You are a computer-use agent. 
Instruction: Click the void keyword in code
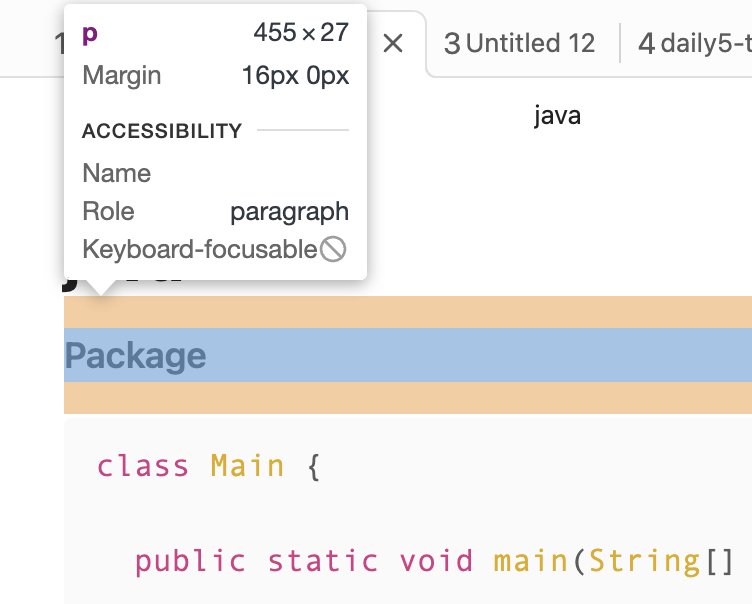[x=436, y=561]
